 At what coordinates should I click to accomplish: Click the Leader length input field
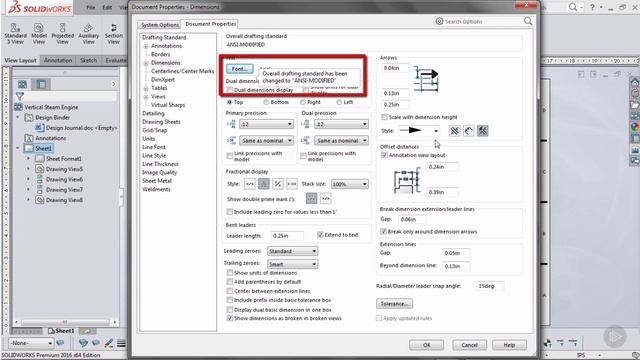(x=287, y=236)
